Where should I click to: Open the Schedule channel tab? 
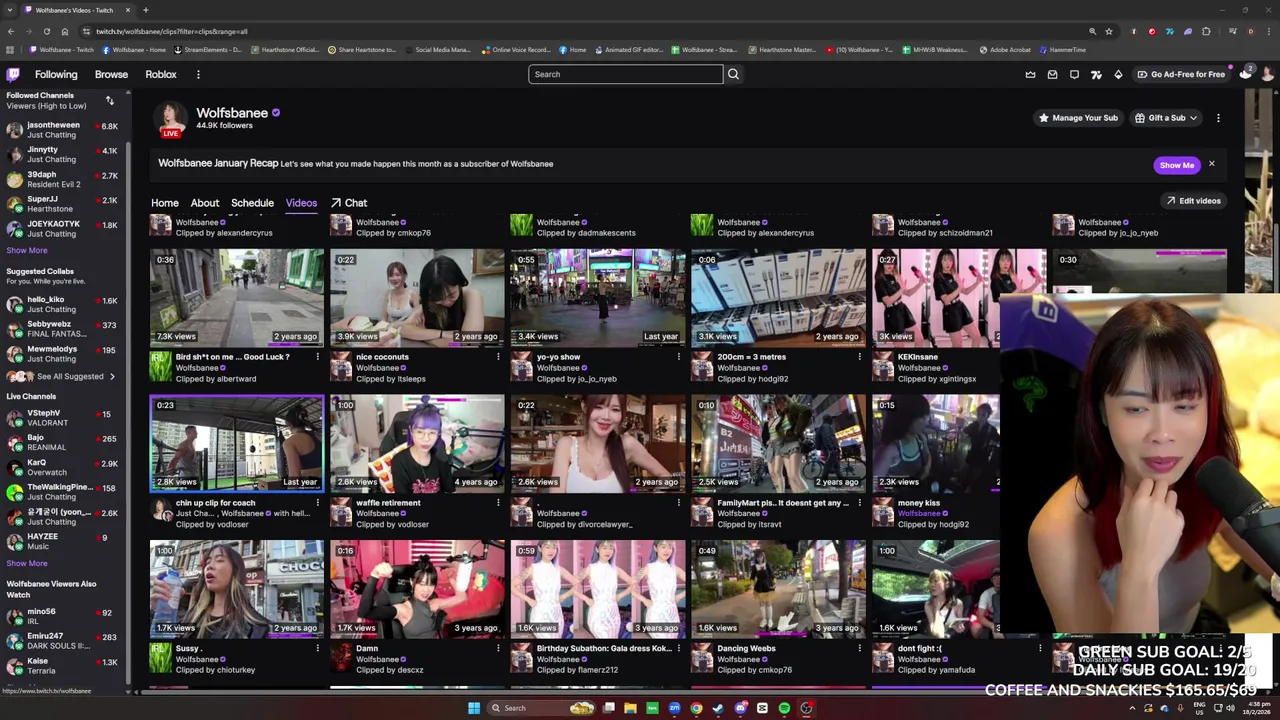252,203
